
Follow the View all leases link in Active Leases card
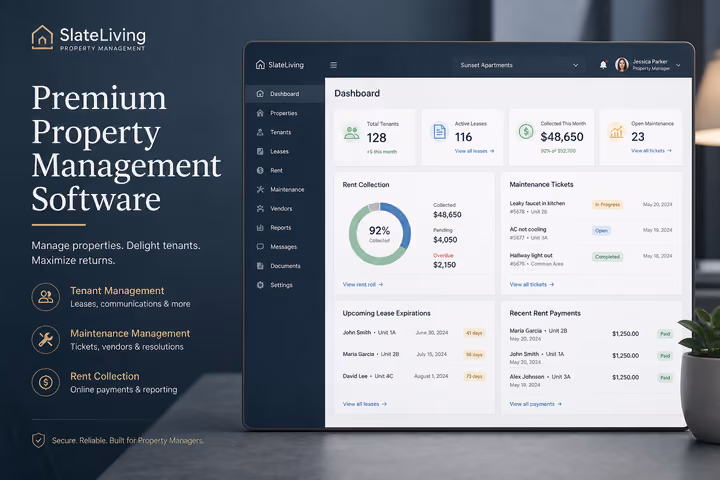coord(474,151)
